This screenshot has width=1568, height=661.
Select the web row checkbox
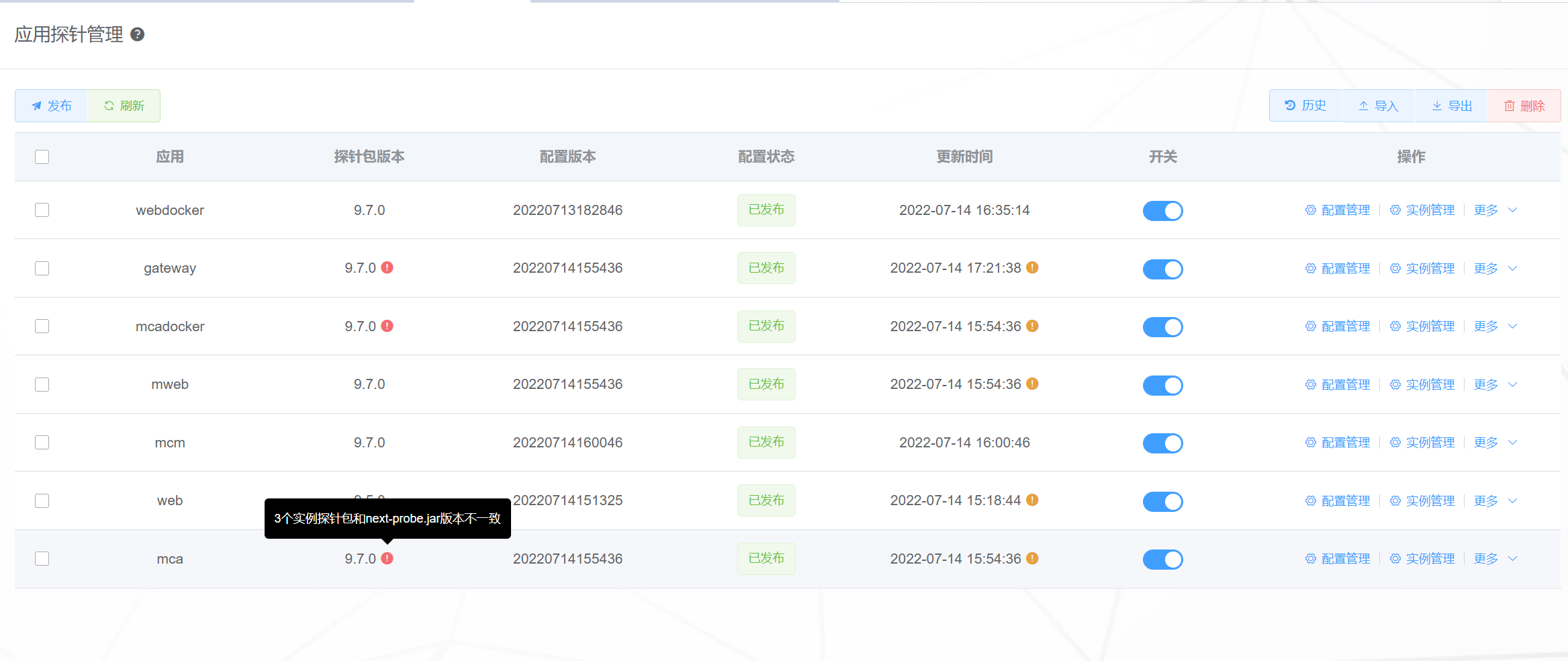(x=42, y=500)
